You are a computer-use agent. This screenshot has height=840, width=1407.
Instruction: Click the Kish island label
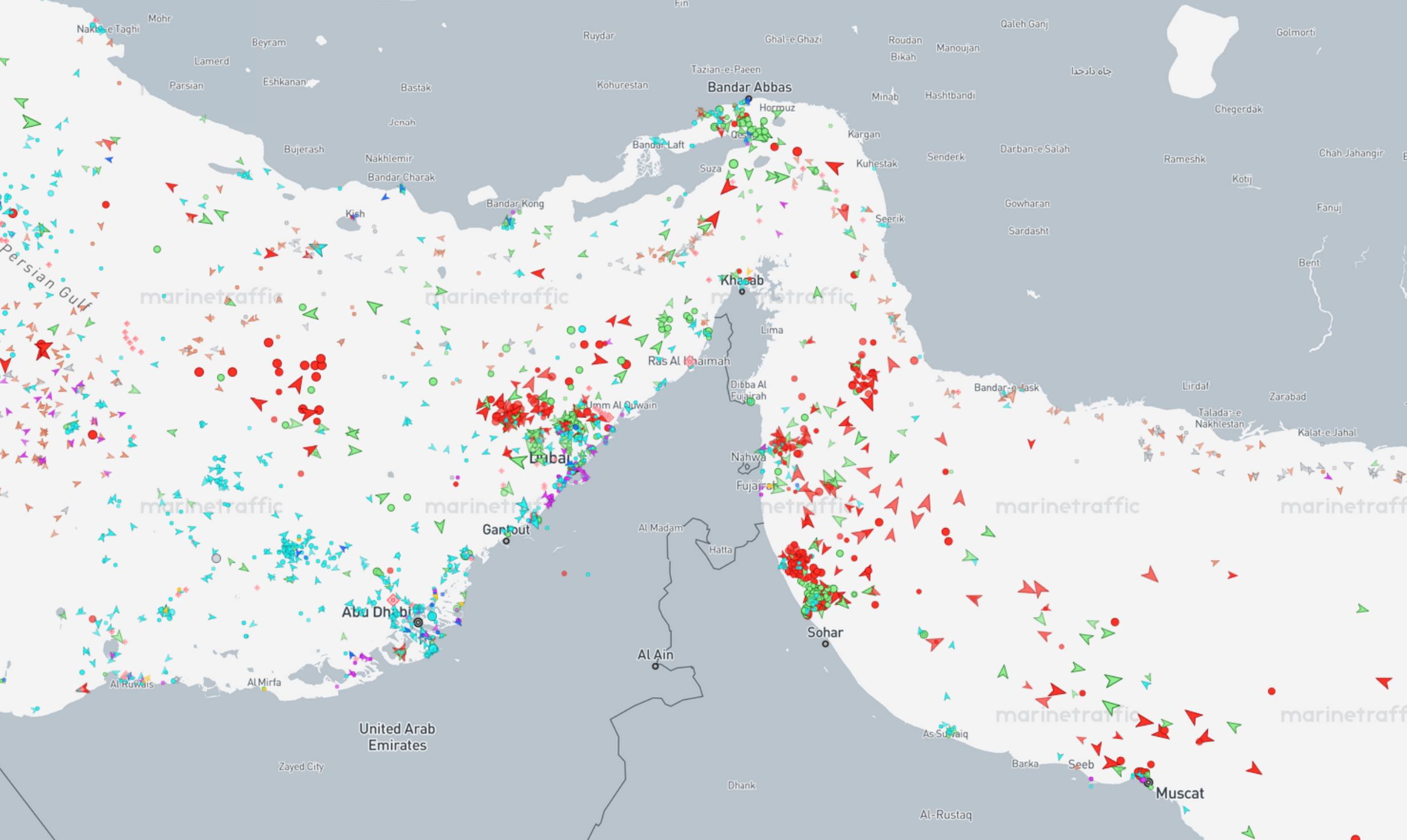355,214
